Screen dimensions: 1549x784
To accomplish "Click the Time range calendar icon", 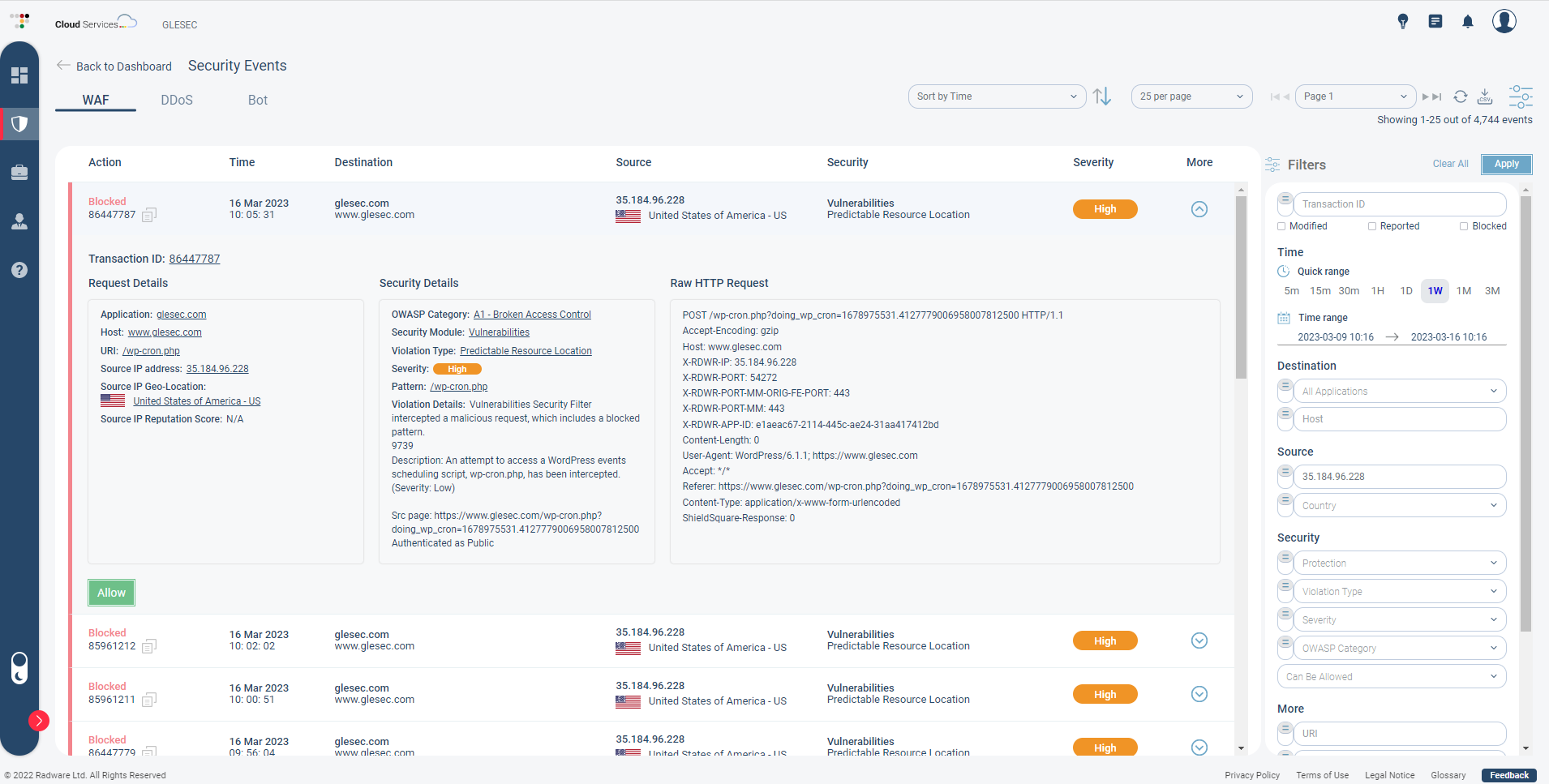I will 1284,318.
